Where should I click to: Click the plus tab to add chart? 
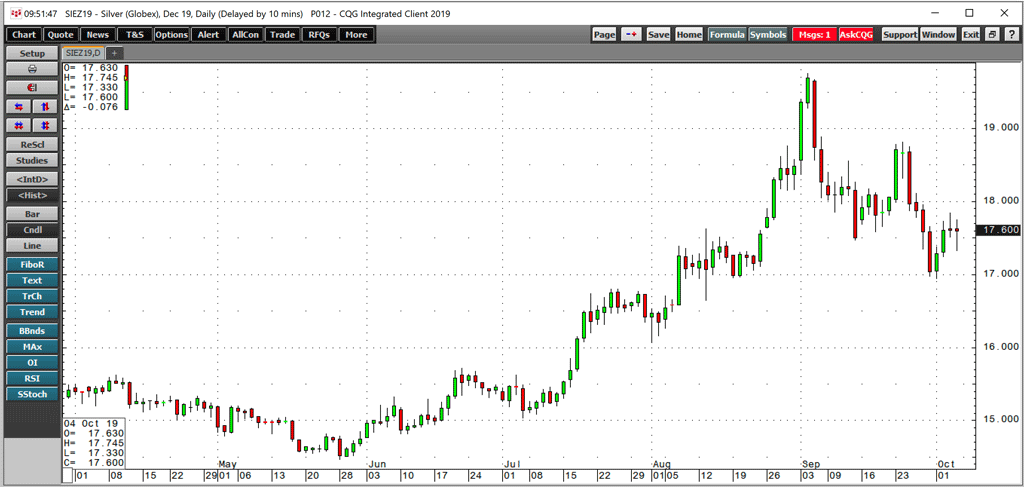pyautogui.click(x=114, y=52)
